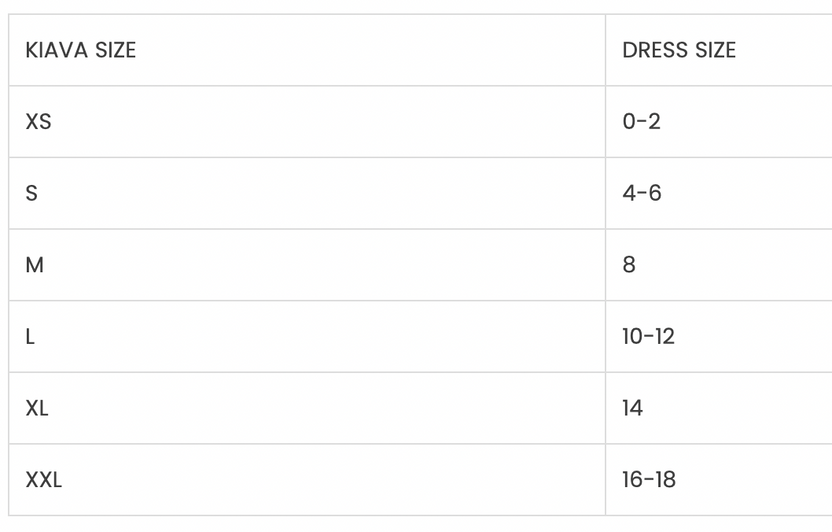The height and width of the screenshot is (532, 832).
Task: Click the 4-6 dress size cell
Action: pos(641,194)
